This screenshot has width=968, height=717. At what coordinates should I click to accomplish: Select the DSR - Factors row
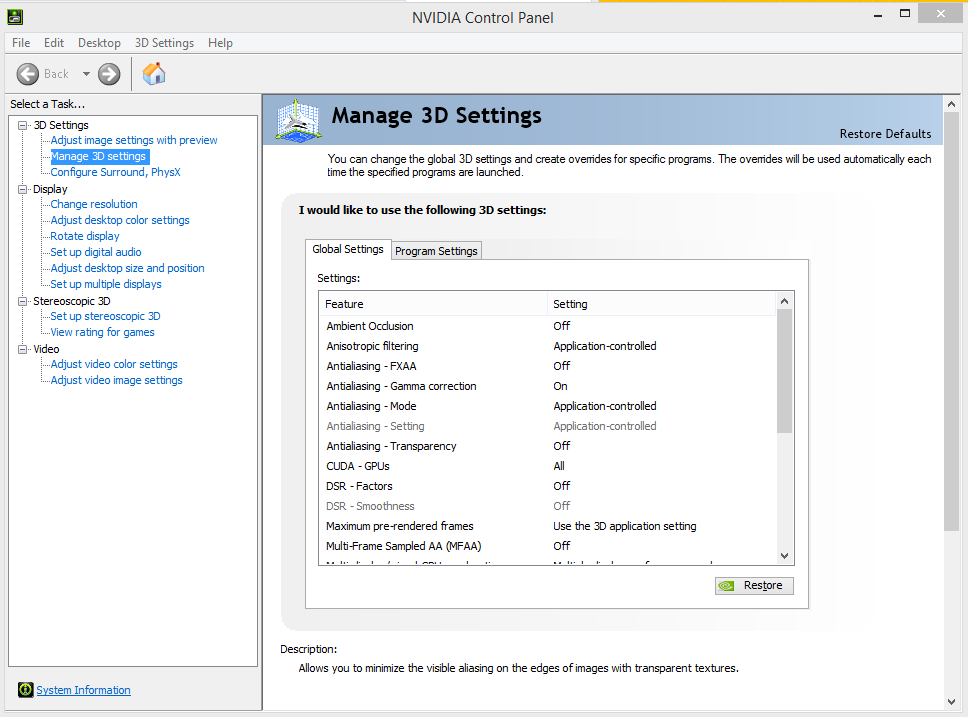click(x=548, y=487)
